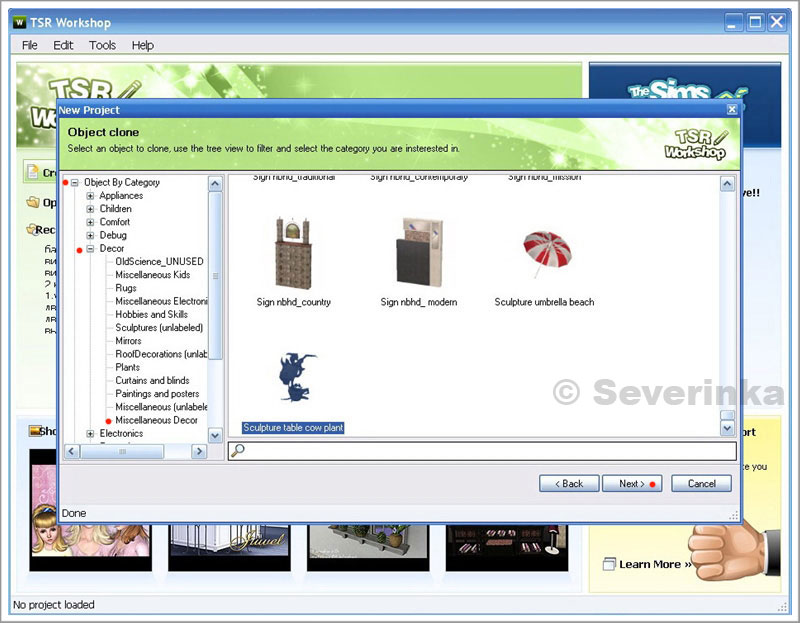The width and height of the screenshot is (800, 623).
Task: Select Plants tree item
Action: (x=127, y=368)
